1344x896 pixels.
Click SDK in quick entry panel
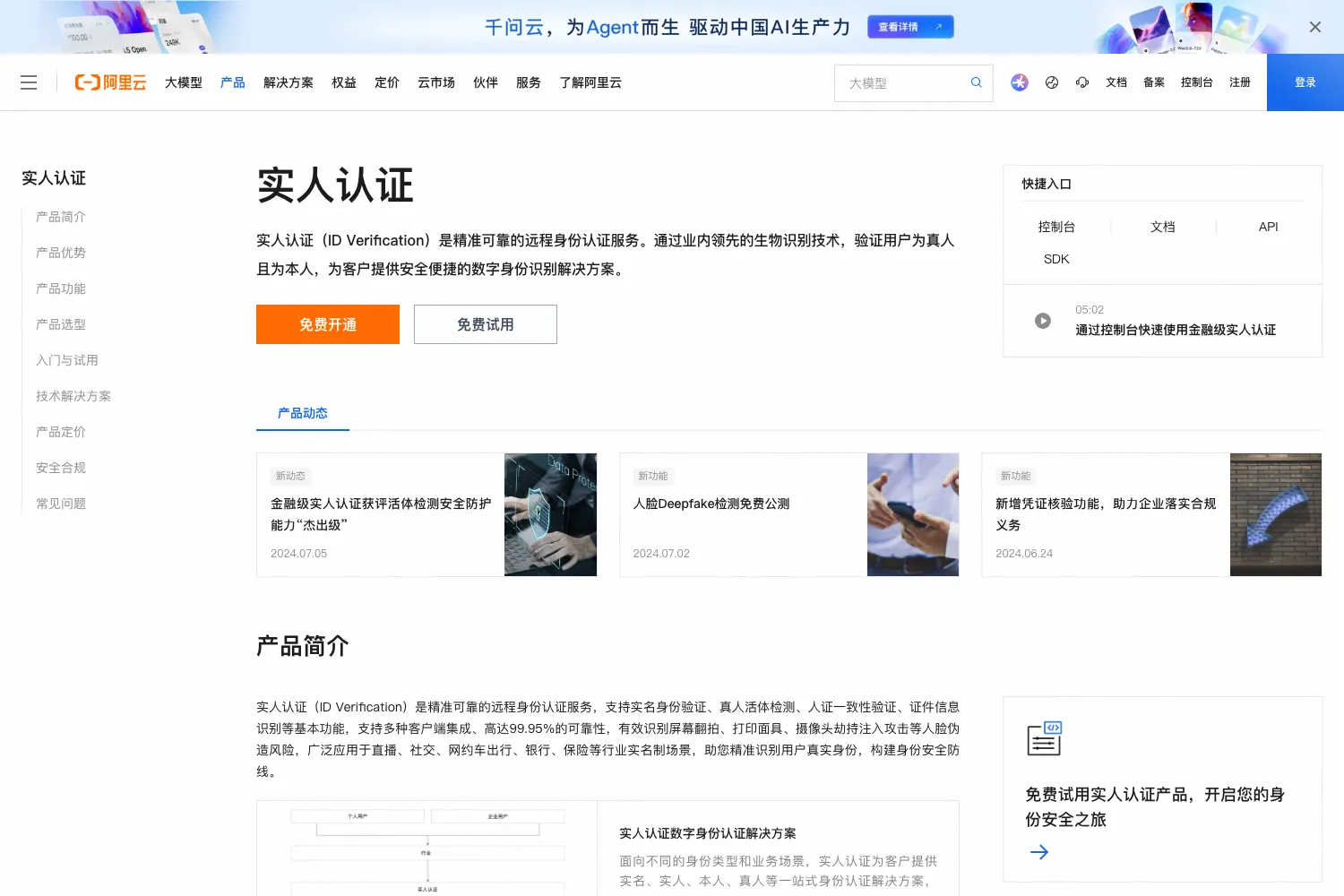pyautogui.click(x=1056, y=259)
